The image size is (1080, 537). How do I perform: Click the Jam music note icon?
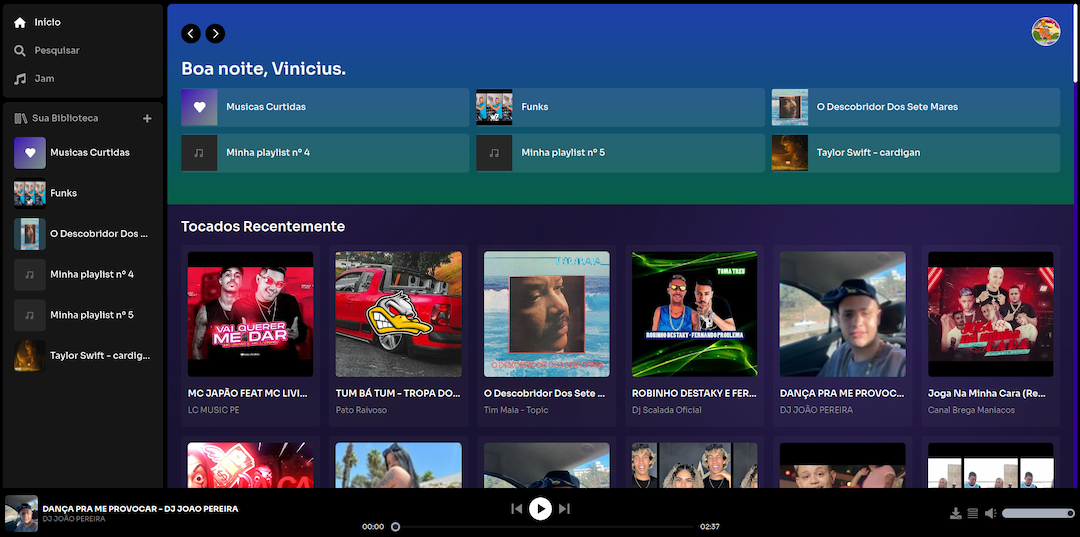point(20,78)
